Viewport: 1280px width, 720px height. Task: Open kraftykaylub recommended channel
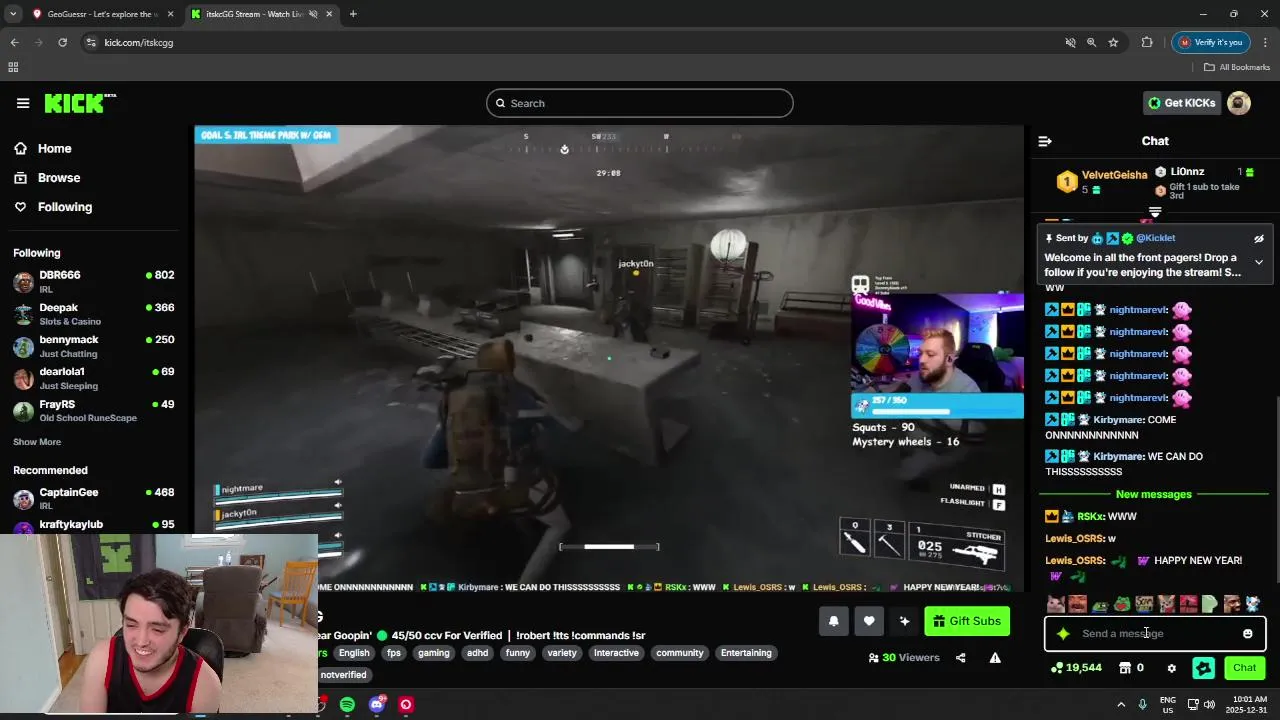[94, 525]
